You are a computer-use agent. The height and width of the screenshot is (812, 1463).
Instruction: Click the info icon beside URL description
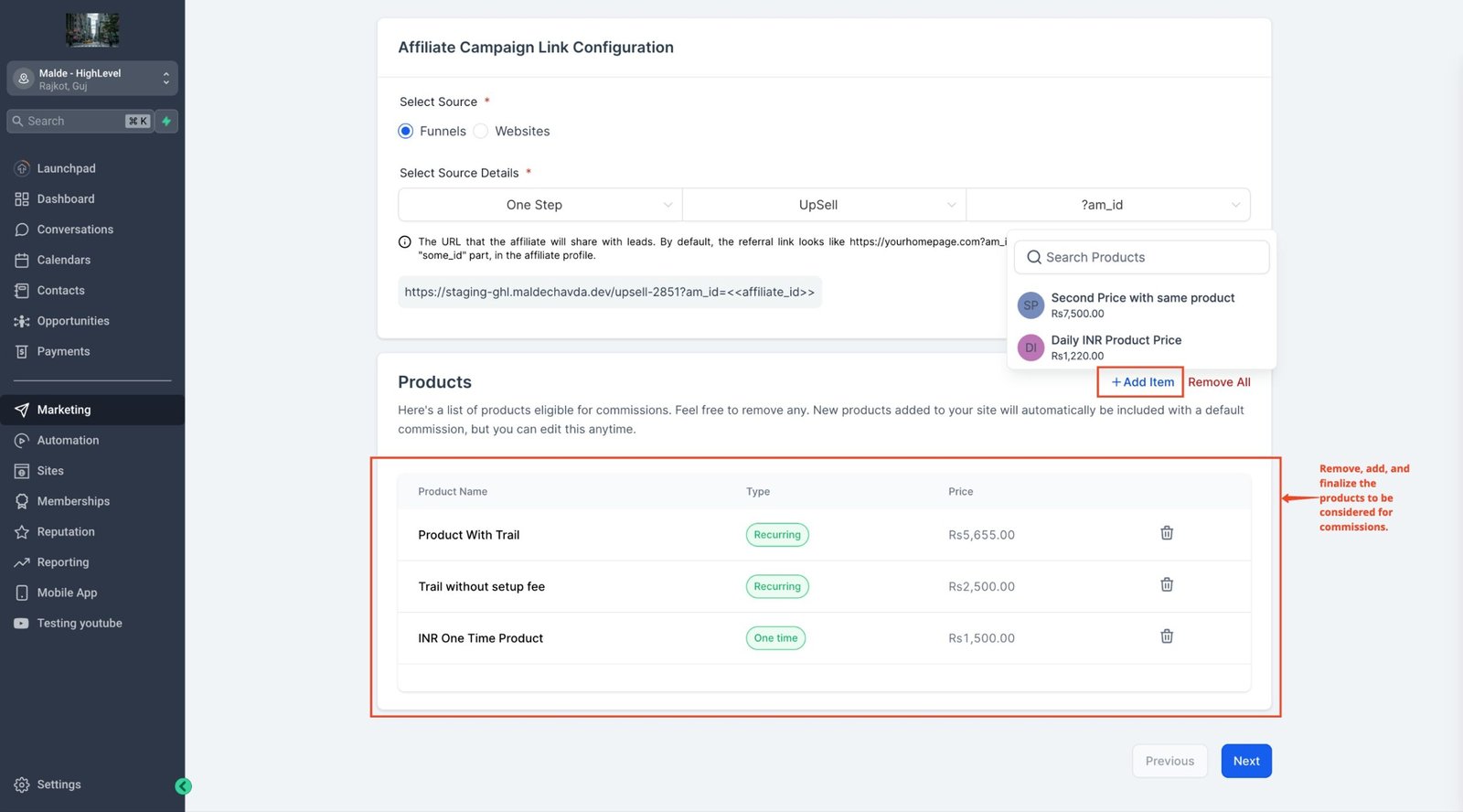[405, 242]
